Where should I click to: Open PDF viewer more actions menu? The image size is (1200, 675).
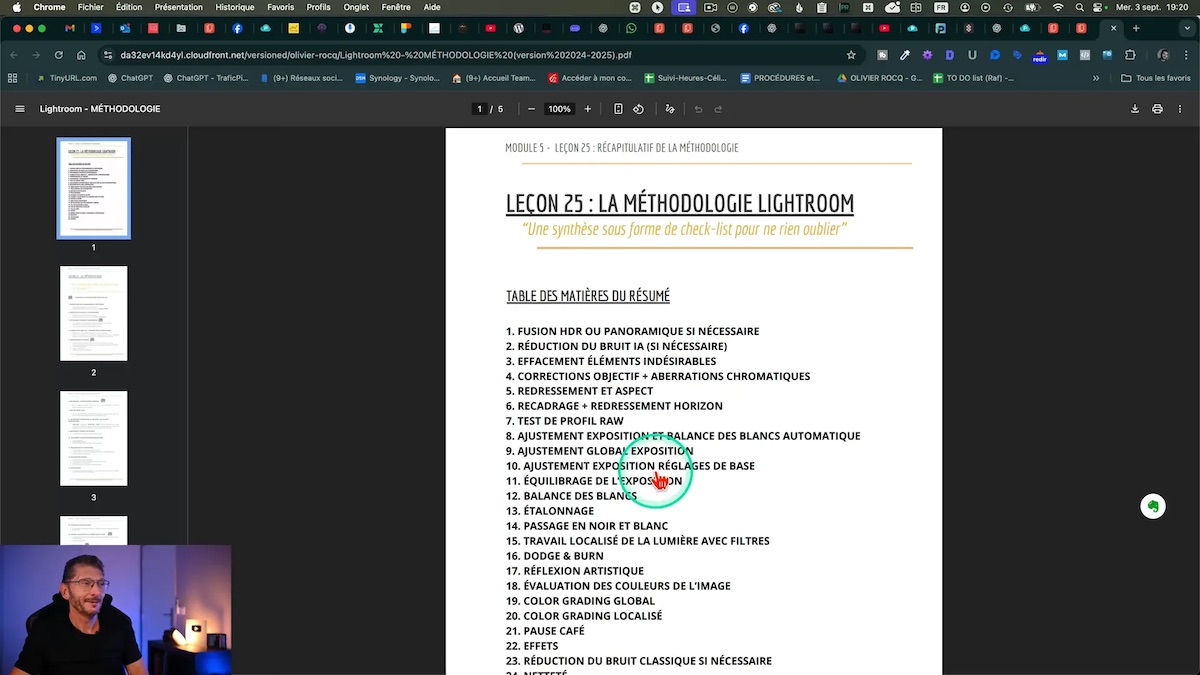click(x=1180, y=109)
